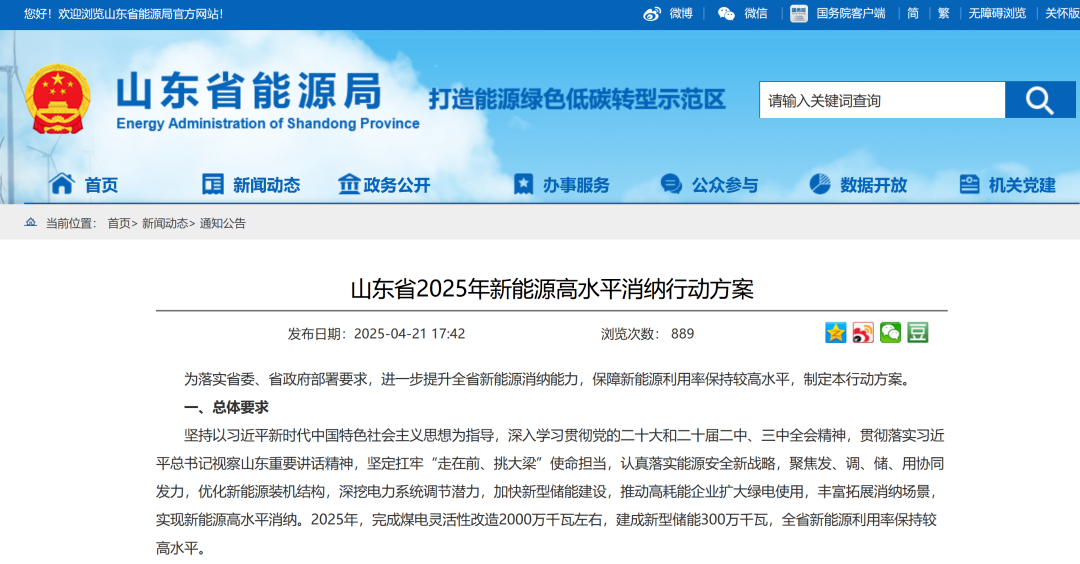Open the 微博 link in top bar
The height and width of the screenshot is (564, 1080).
click(668, 13)
